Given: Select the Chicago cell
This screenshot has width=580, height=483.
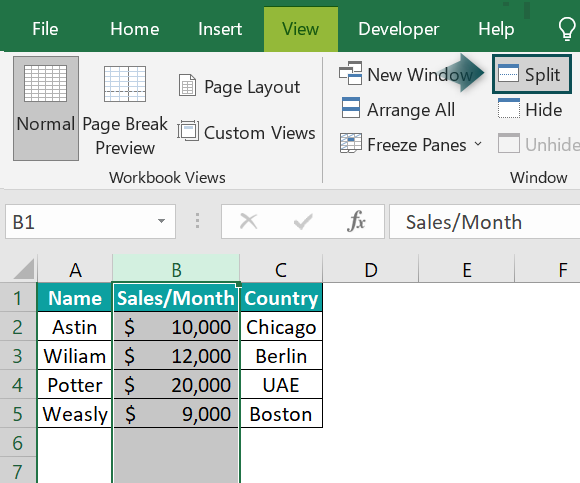Looking at the screenshot, I should (x=281, y=327).
